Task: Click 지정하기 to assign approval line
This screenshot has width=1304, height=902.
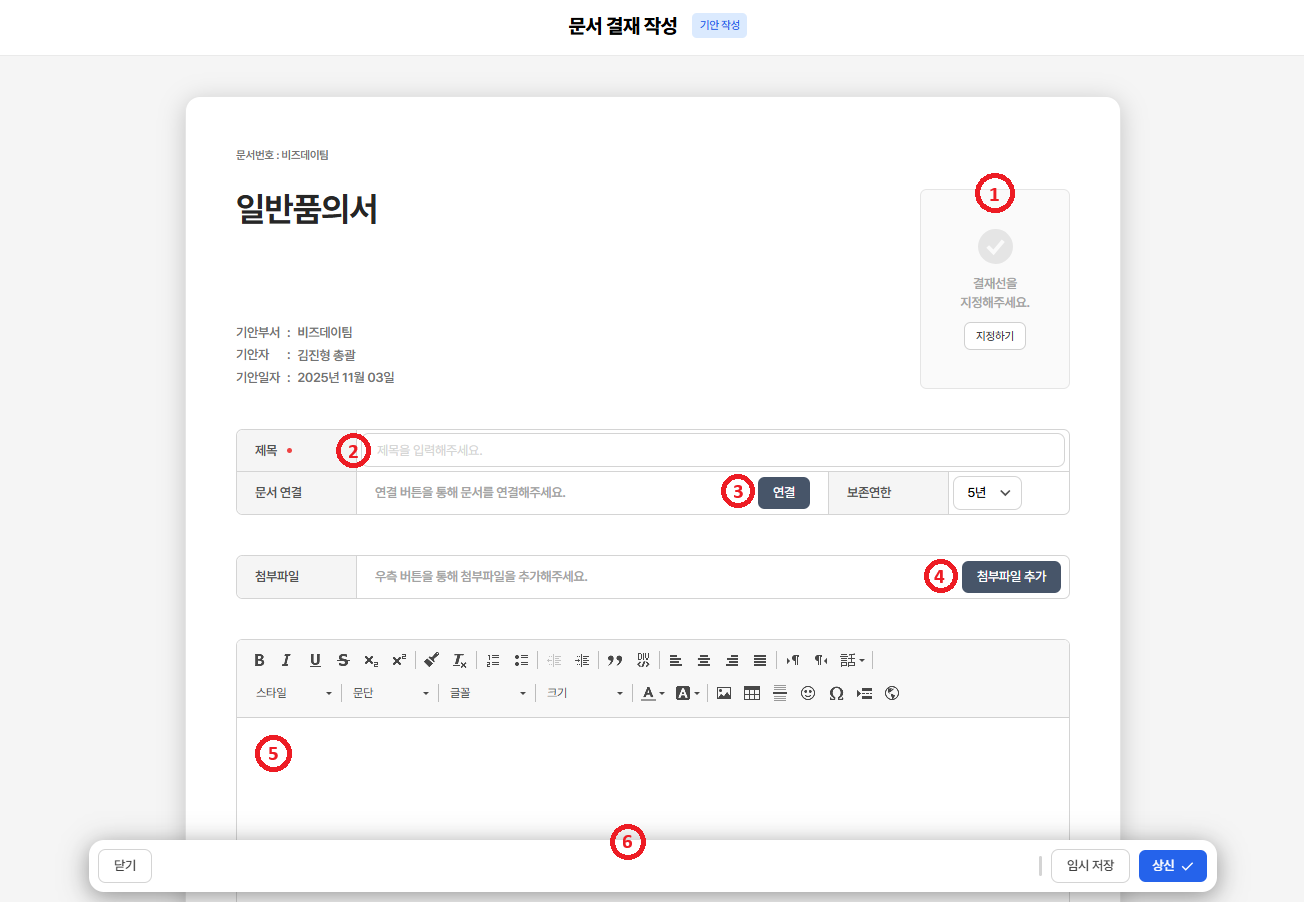Action: (x=995, y=336)
